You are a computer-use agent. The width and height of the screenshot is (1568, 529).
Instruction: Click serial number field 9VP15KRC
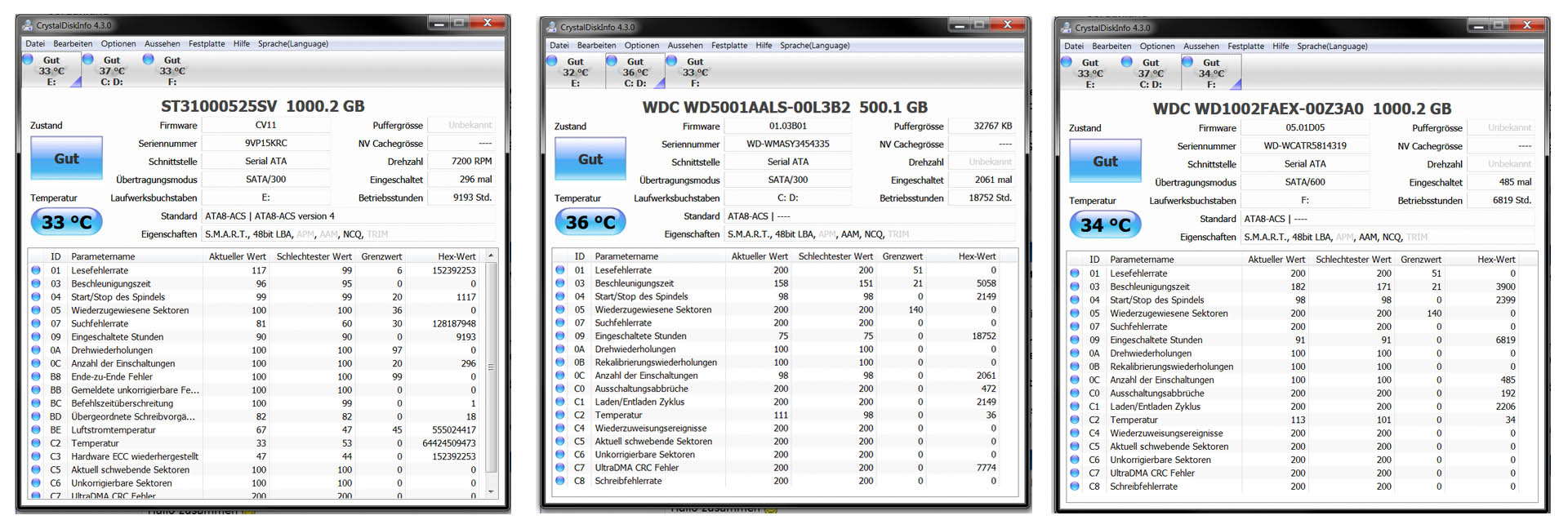(x=266, y=143)
